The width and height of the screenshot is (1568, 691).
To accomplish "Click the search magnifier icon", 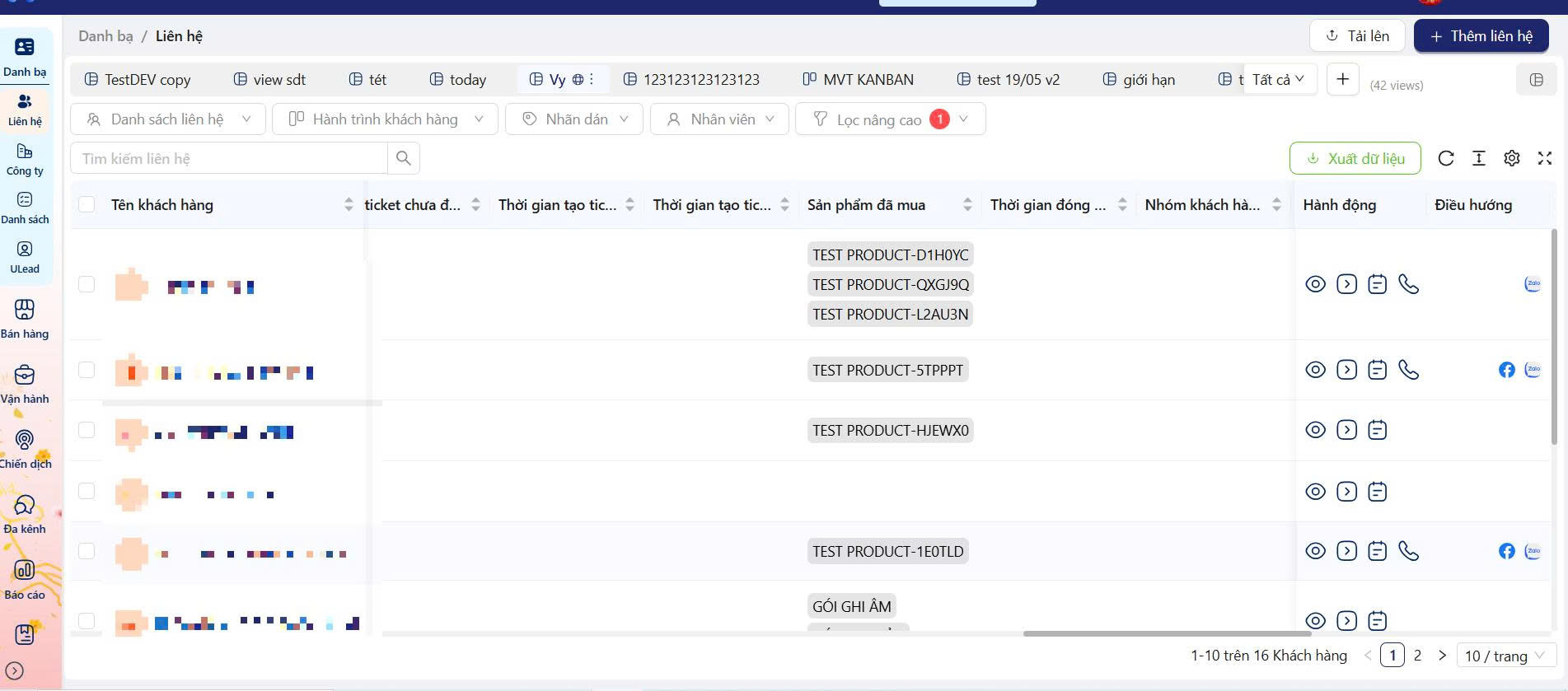I will coord(403,158).
